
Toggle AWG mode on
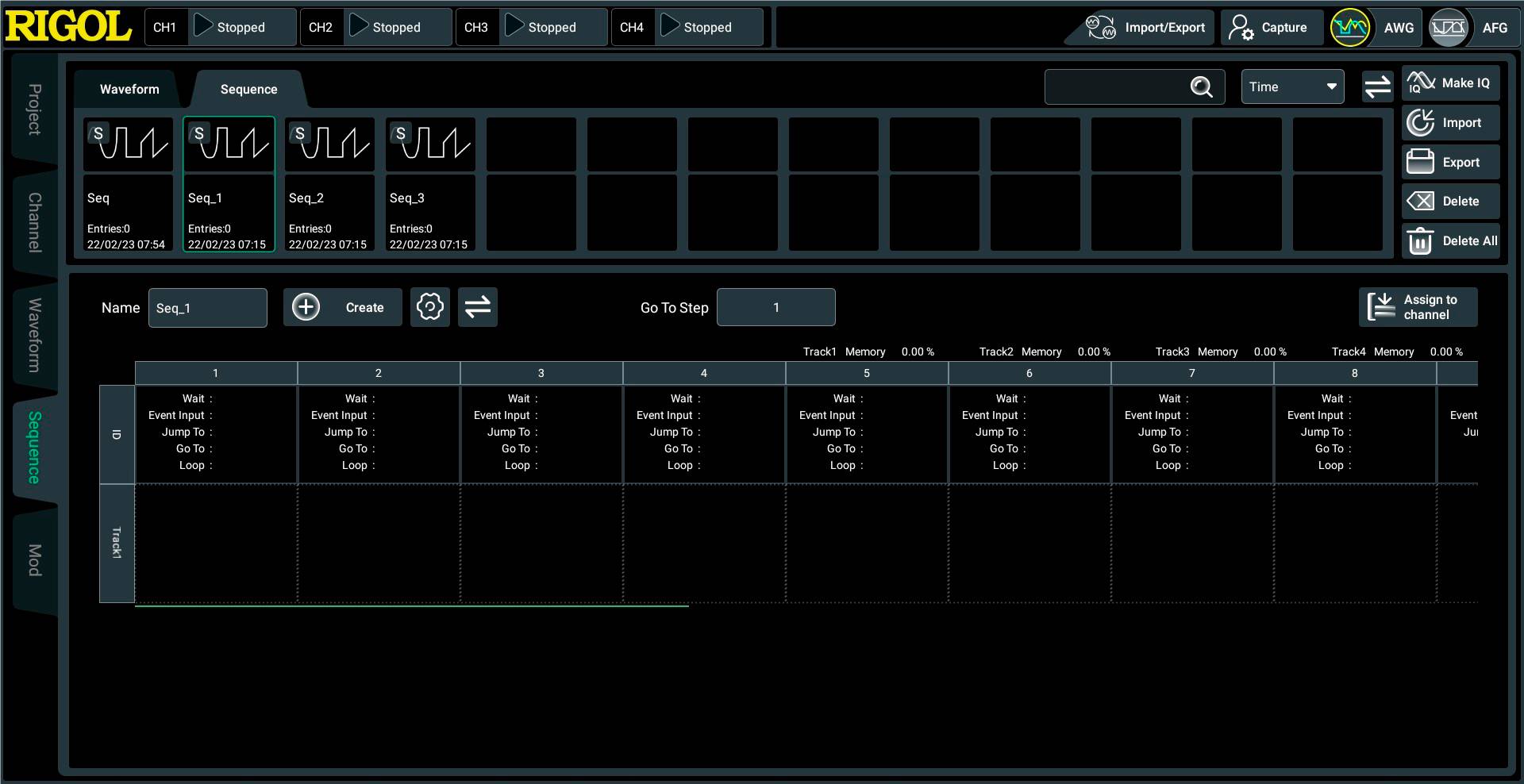[x=1350, y=28]
